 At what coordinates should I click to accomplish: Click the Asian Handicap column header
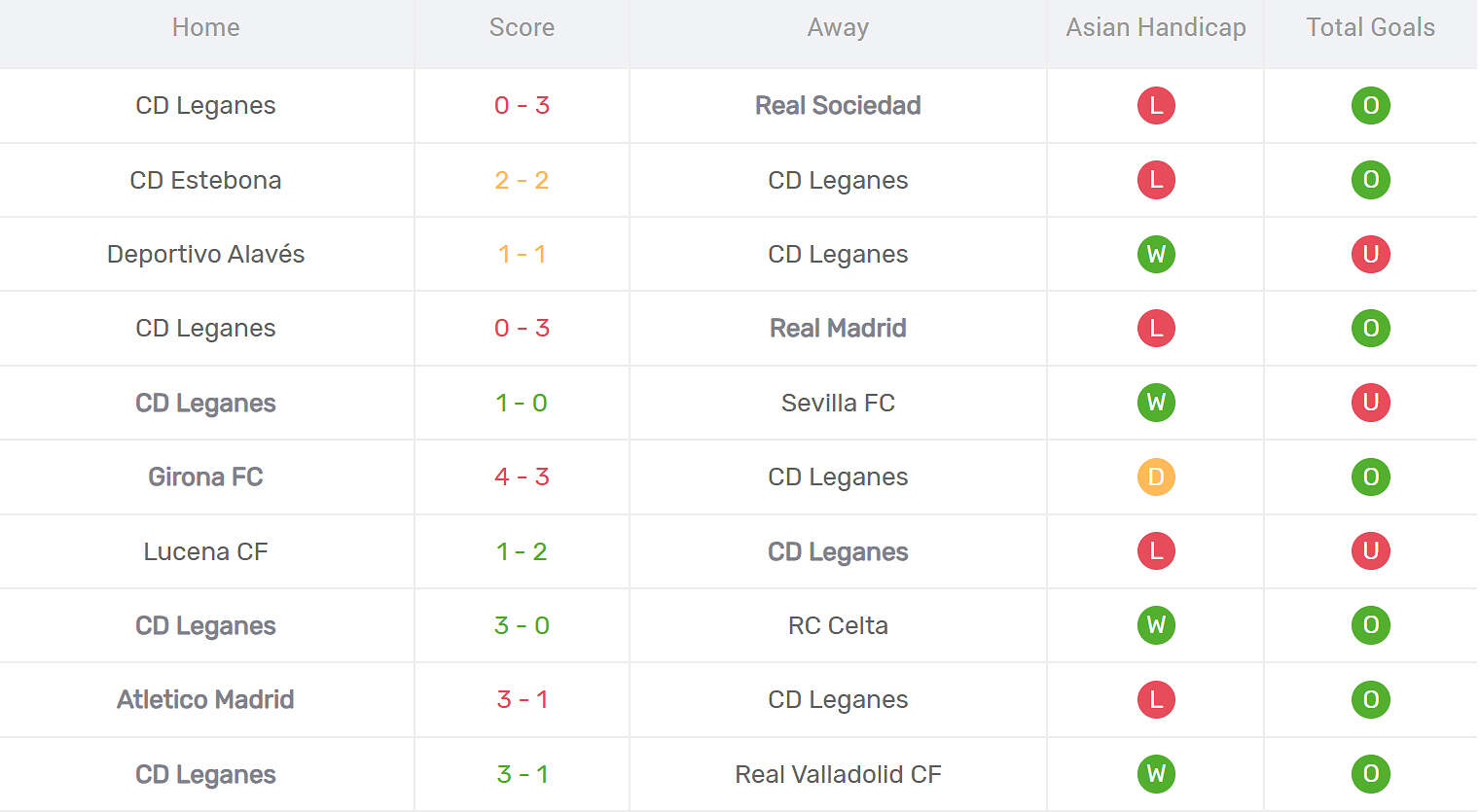(x=1156, y=27)
